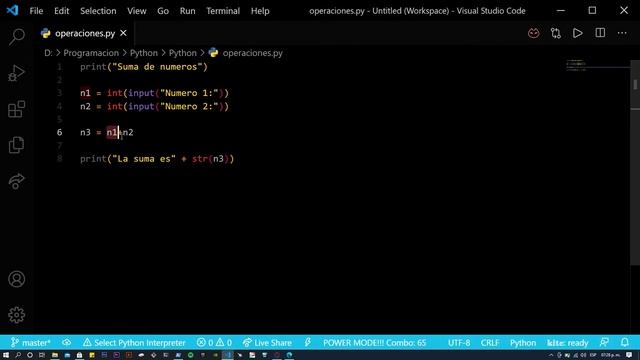Open the Help menu
This screenshot has height=360, width=640.
point(260,11)
